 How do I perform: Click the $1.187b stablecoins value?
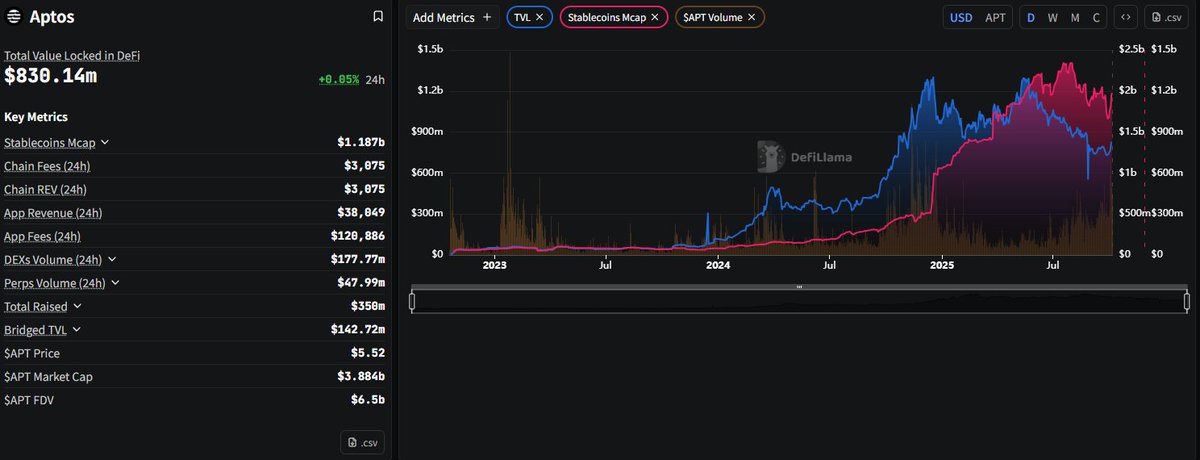click(x=361, y=143)
